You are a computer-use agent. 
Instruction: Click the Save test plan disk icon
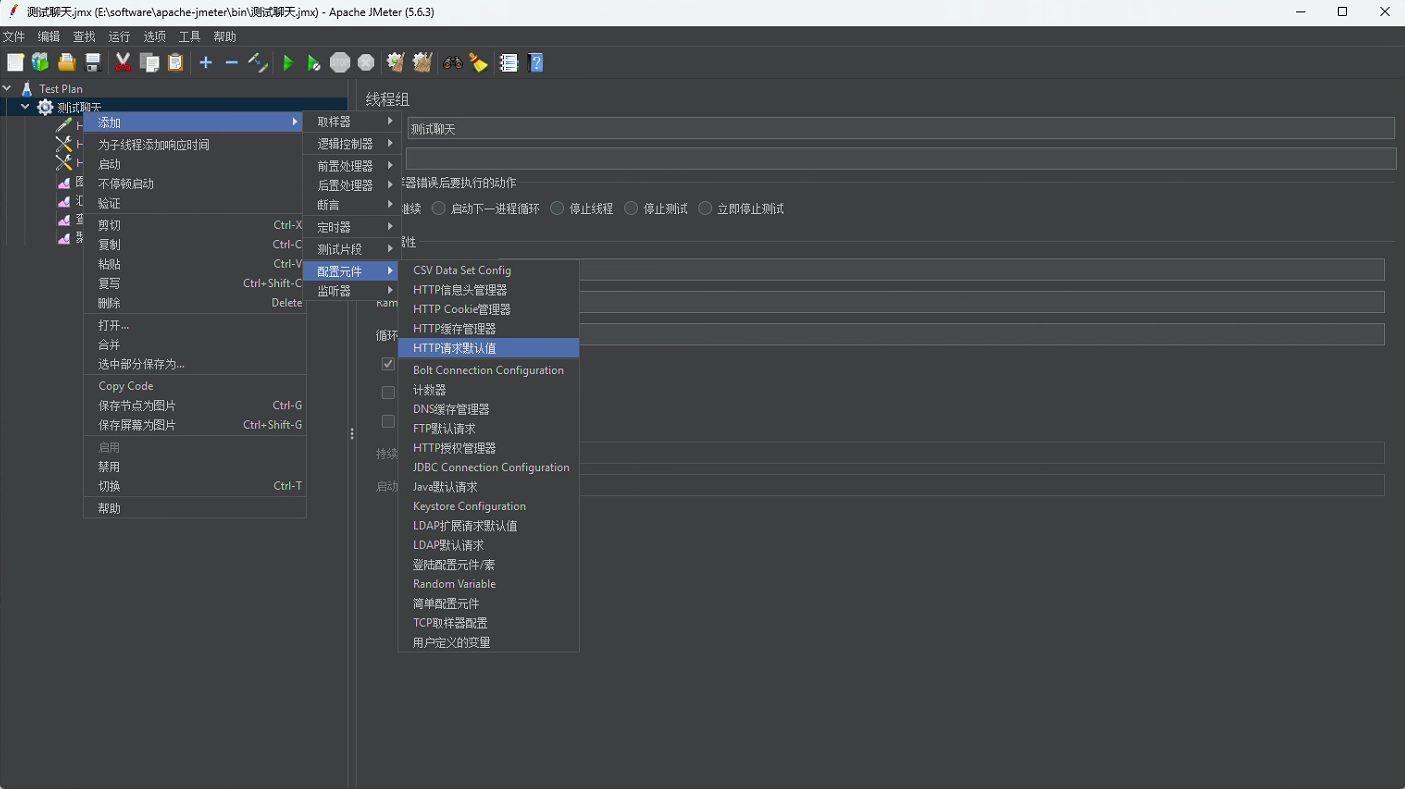(x=92, y=62)
